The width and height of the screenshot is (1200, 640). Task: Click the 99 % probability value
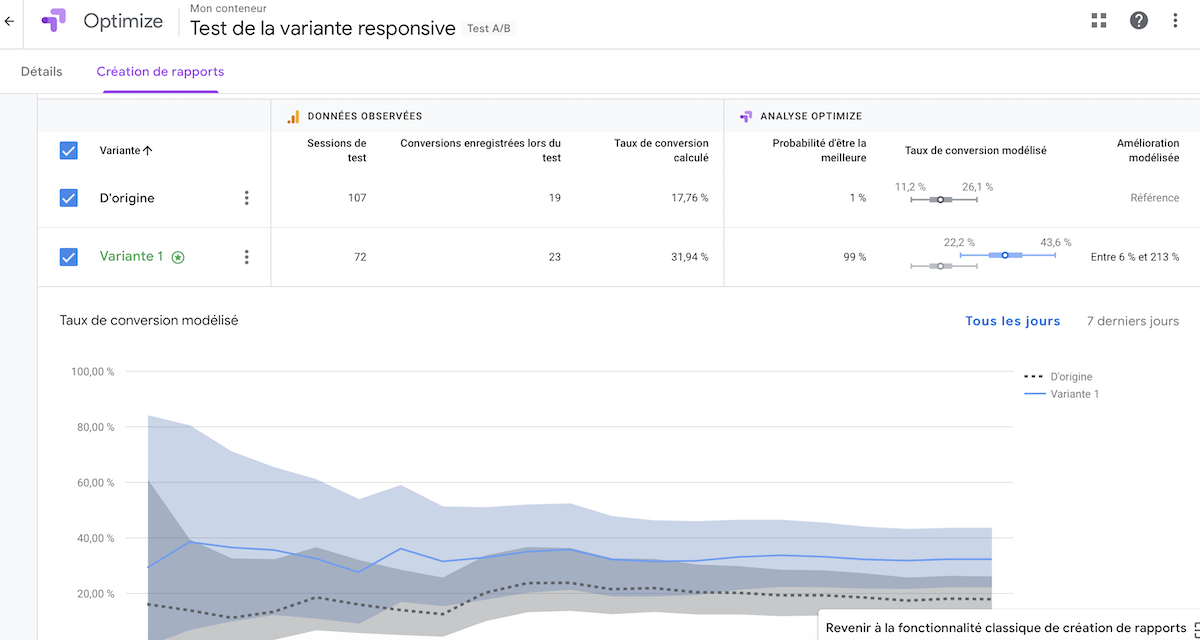(855, 257)
